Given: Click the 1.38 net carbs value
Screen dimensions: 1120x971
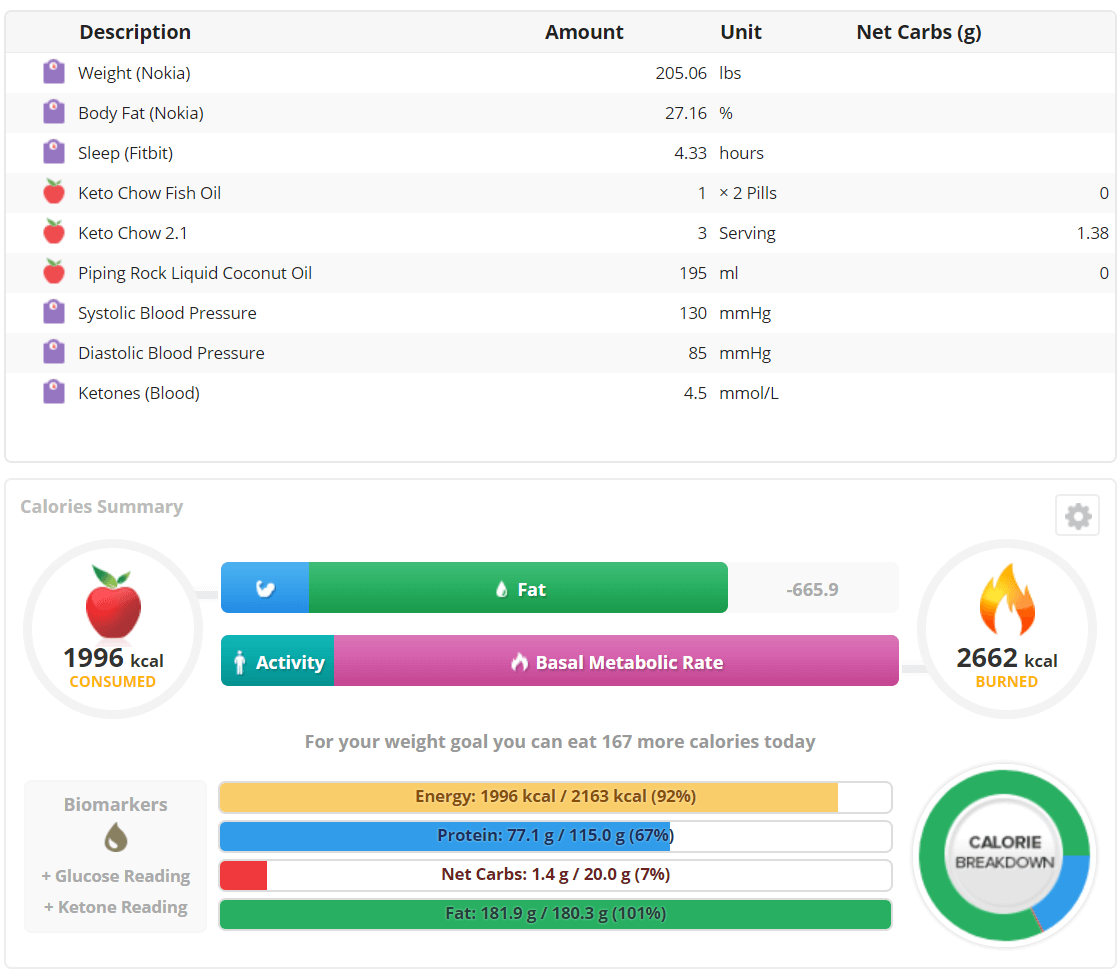Looking at the screenshot, I should 1092,233.
